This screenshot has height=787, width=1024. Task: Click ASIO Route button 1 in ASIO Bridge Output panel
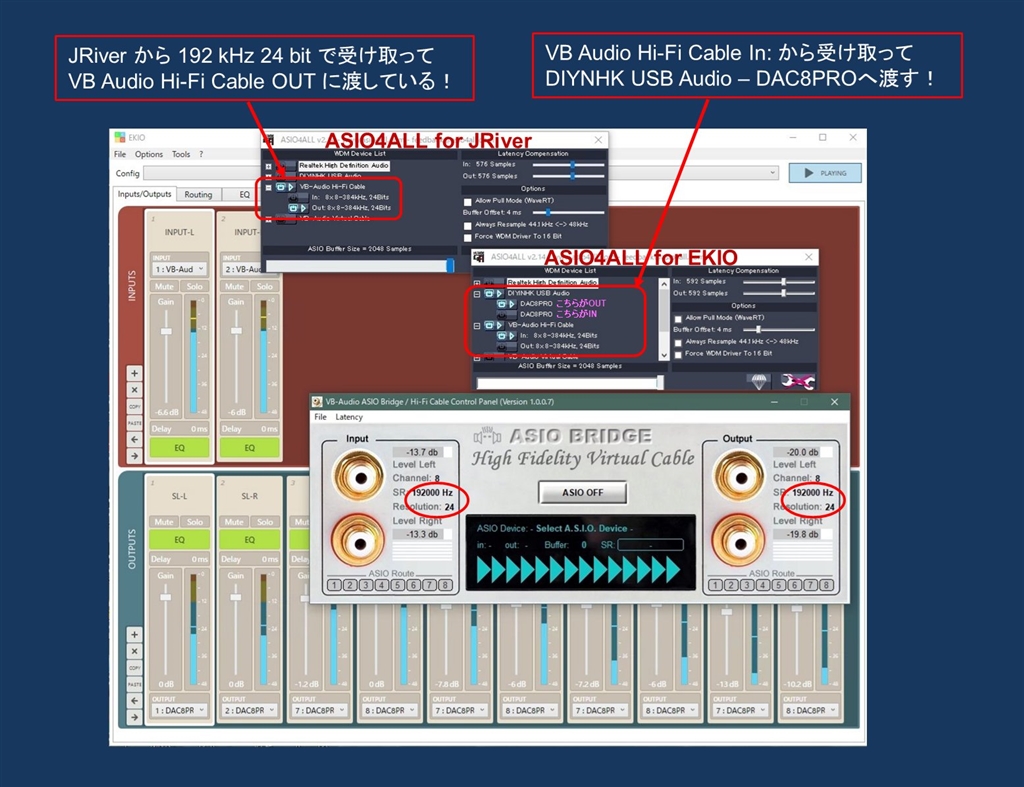pyautogui.click(x=715, y=585)
